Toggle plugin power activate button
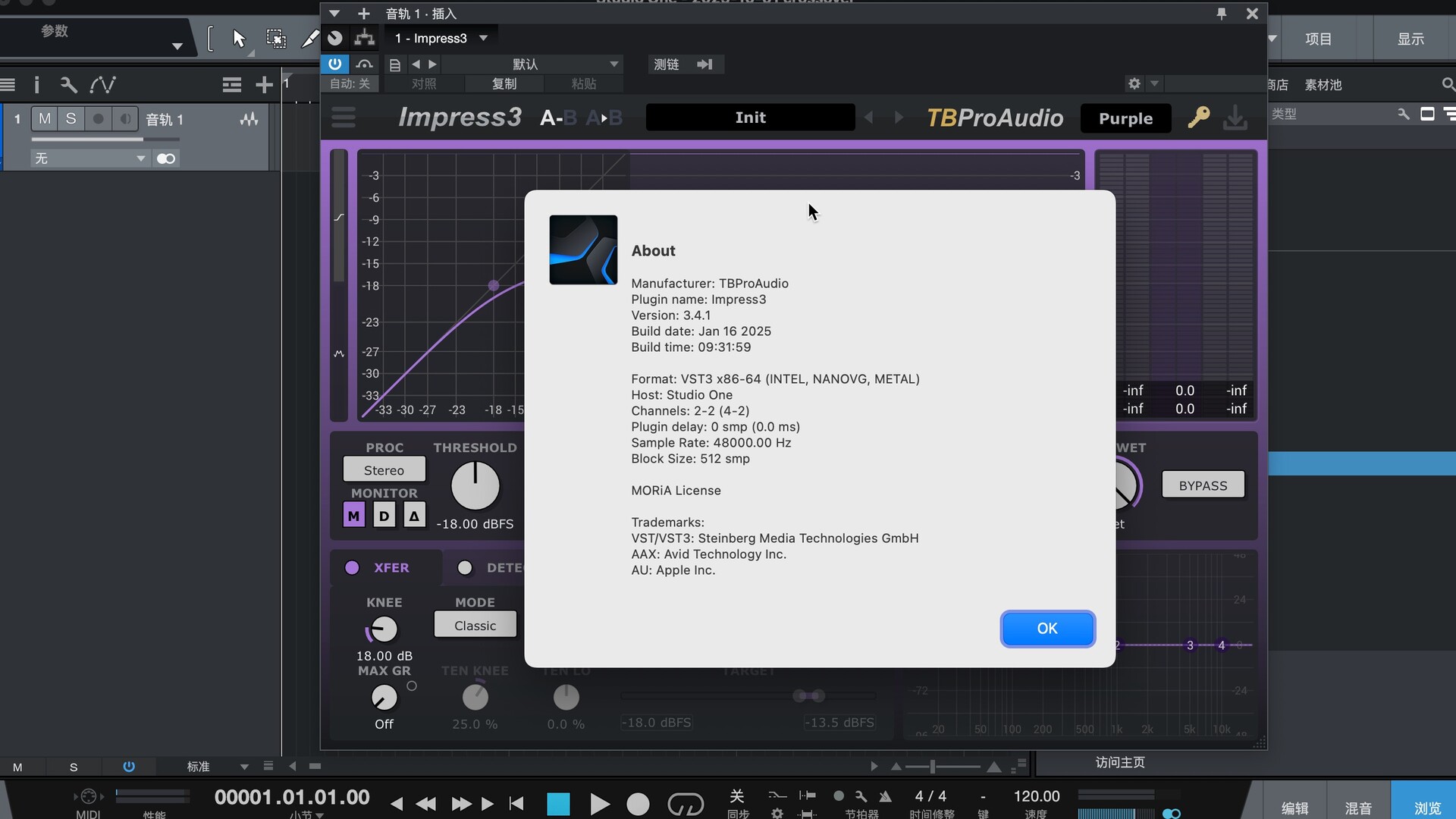 pyautogui.click(x=334, y=64)
